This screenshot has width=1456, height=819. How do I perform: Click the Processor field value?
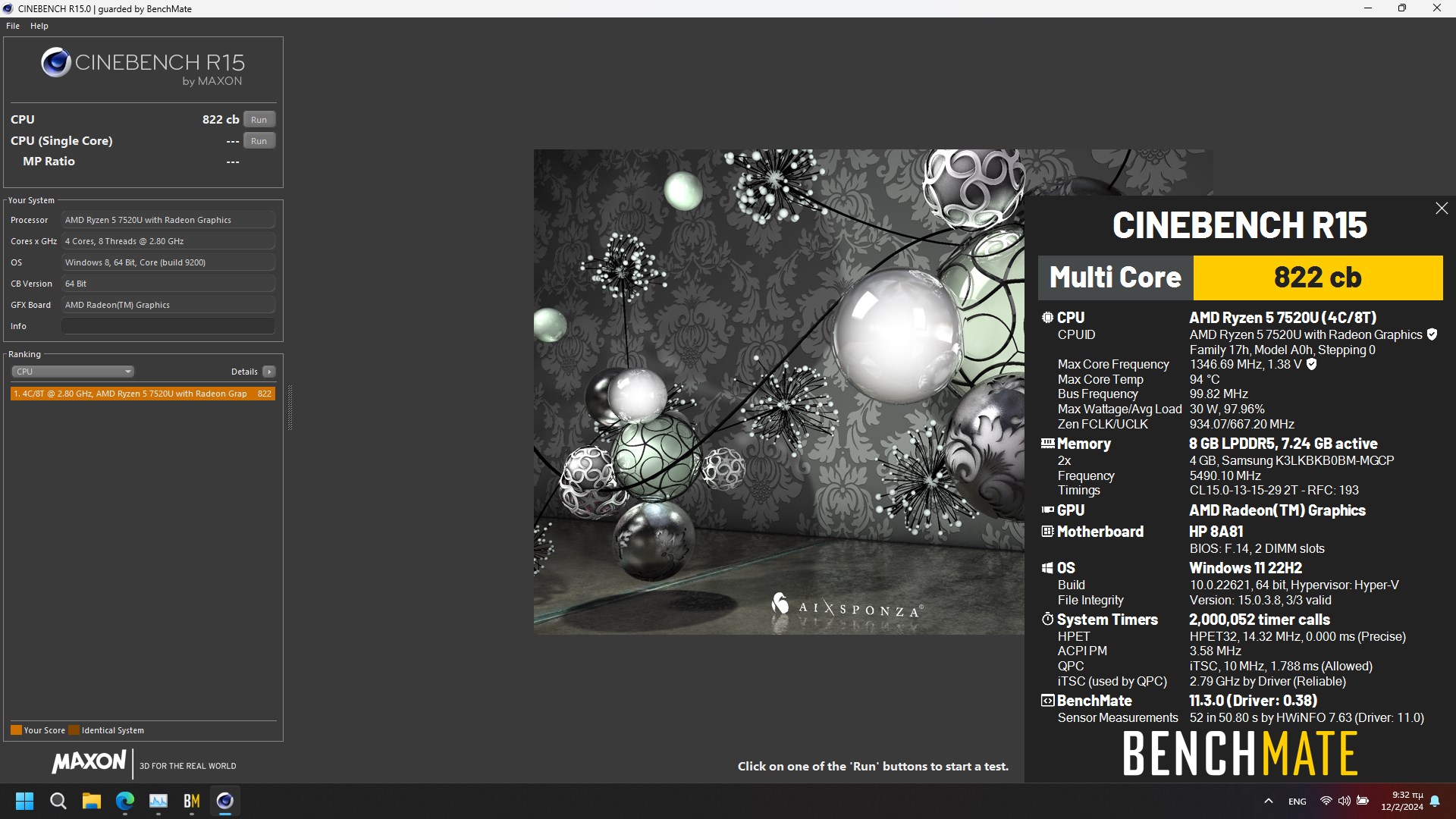coord(168,220)
